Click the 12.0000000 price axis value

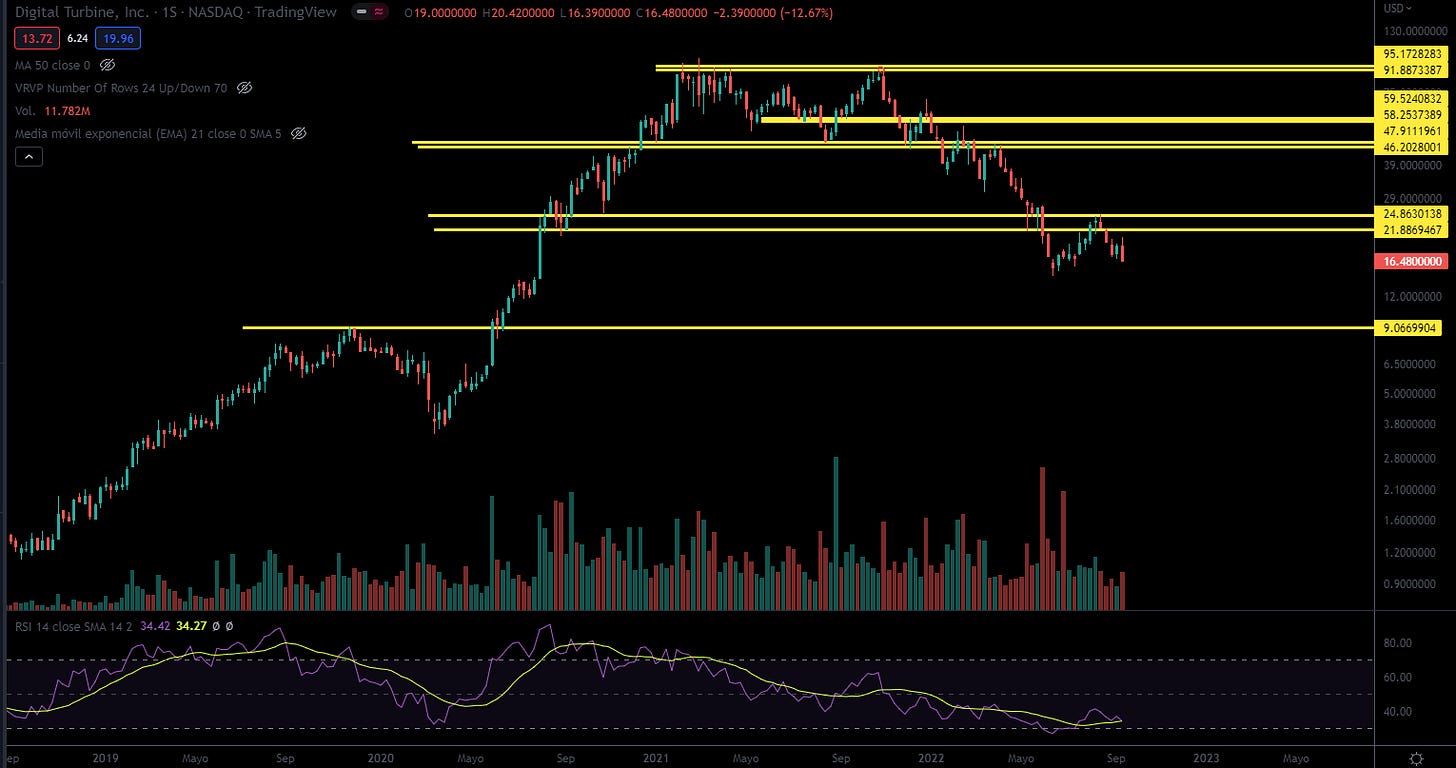(x=1413, y=297)
